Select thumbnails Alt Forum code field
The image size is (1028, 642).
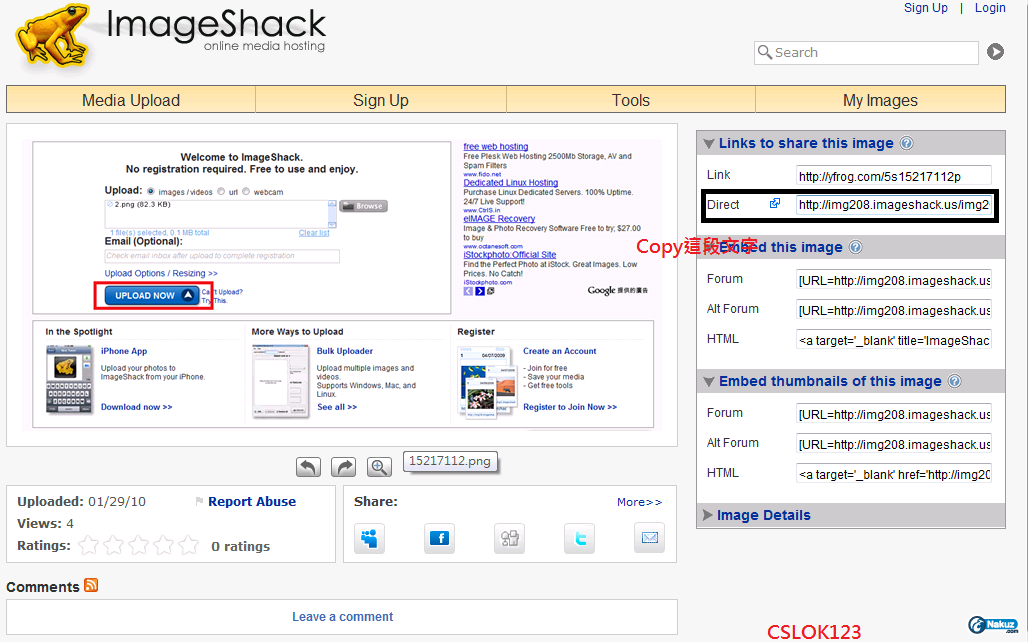[x=894, y=444]
